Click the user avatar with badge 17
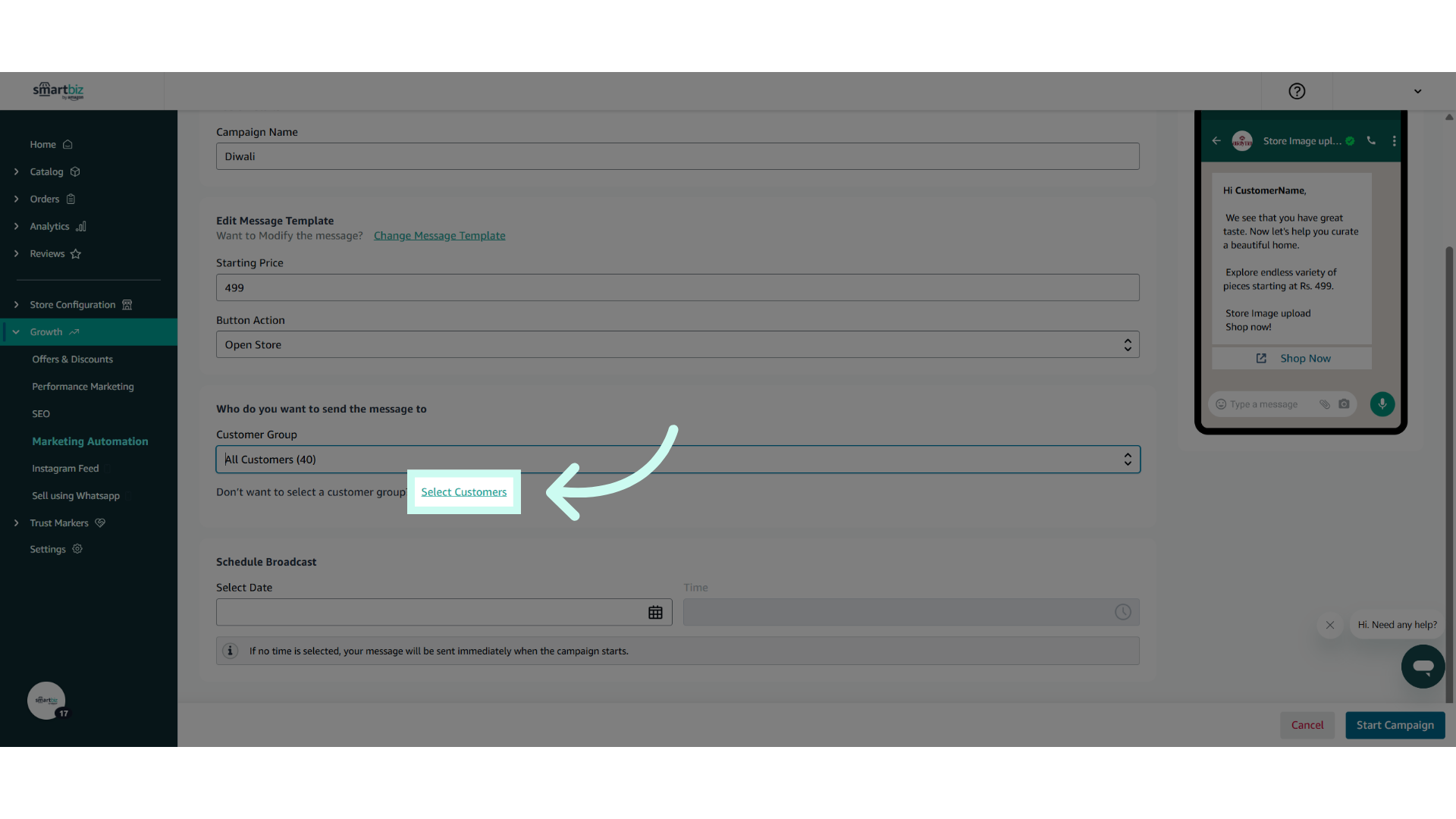This screenshot has height=819, width=1456. click(x=46, y=700)
